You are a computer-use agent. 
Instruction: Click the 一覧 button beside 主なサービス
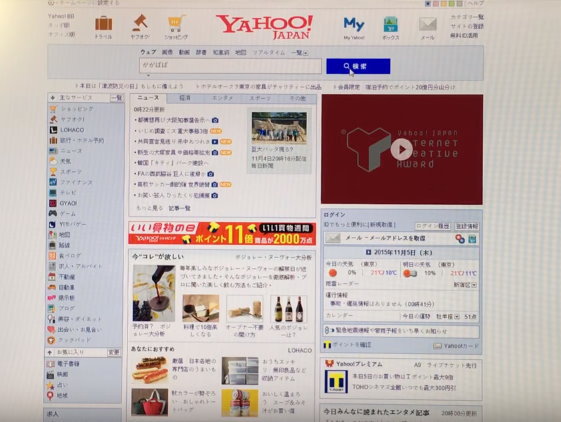click(x=117, y=98)
